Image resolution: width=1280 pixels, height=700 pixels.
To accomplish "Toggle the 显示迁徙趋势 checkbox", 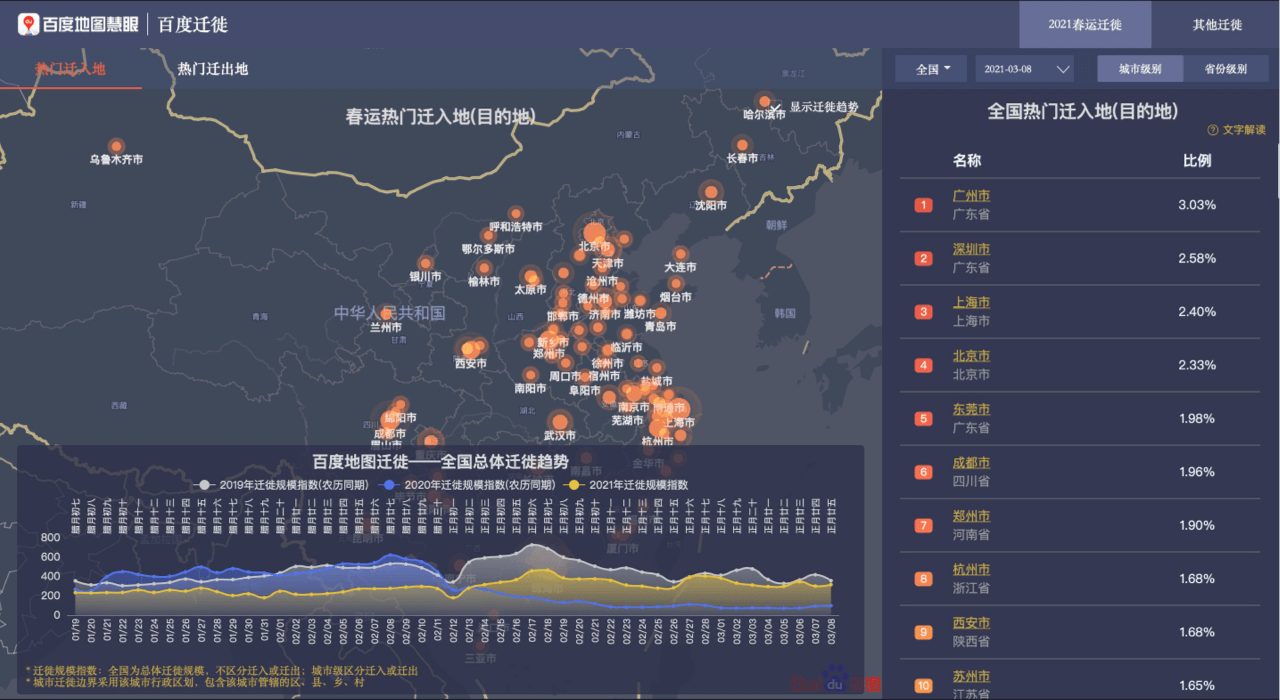I will [x=776, y=106].
